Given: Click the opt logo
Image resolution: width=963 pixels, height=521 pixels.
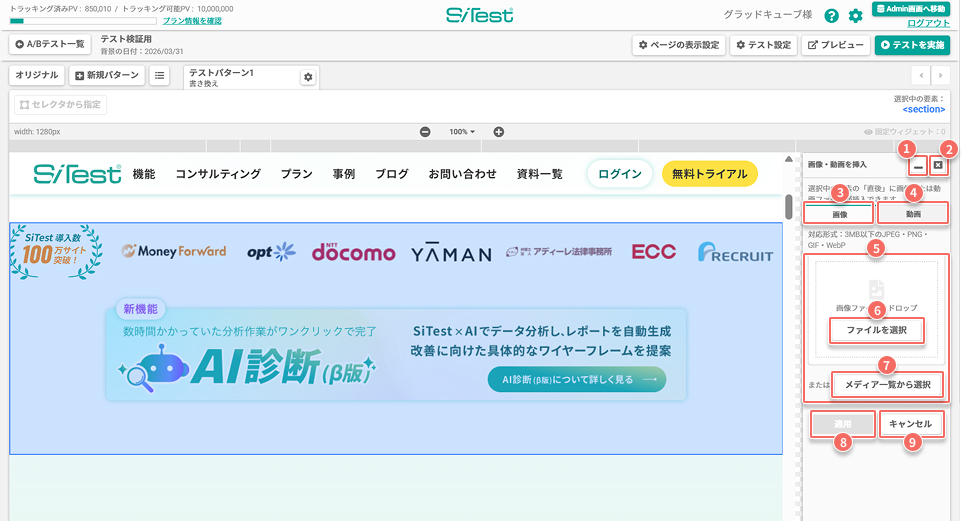Looking at the screenshot, I should [271, 252].
